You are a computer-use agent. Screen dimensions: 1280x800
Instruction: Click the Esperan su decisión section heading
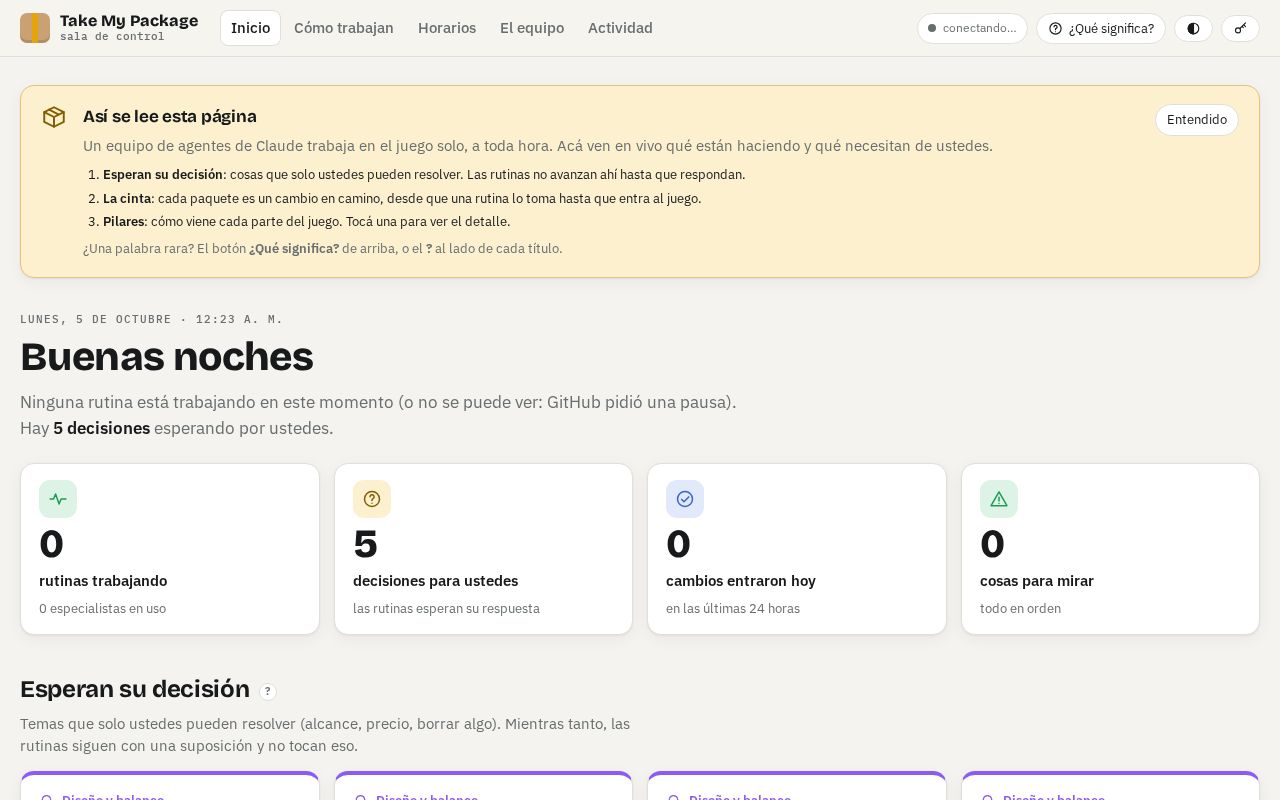pos(135,689)
